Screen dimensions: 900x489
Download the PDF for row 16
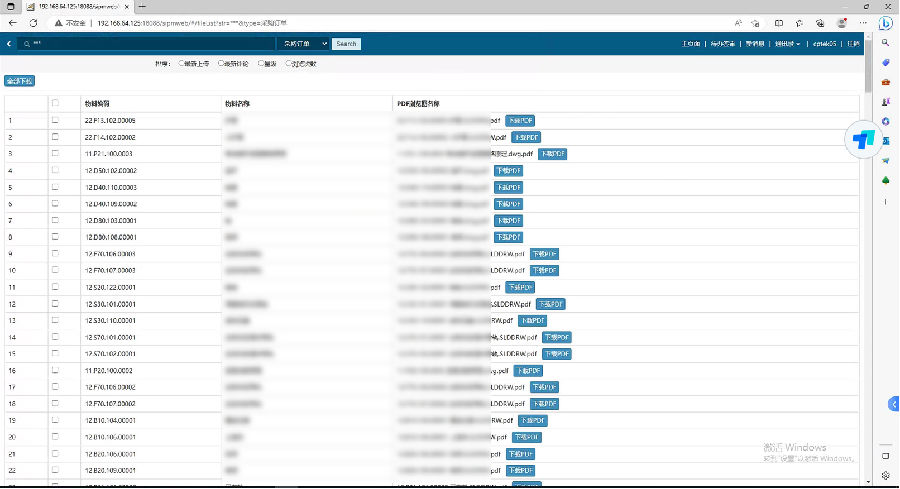(528, 371)
